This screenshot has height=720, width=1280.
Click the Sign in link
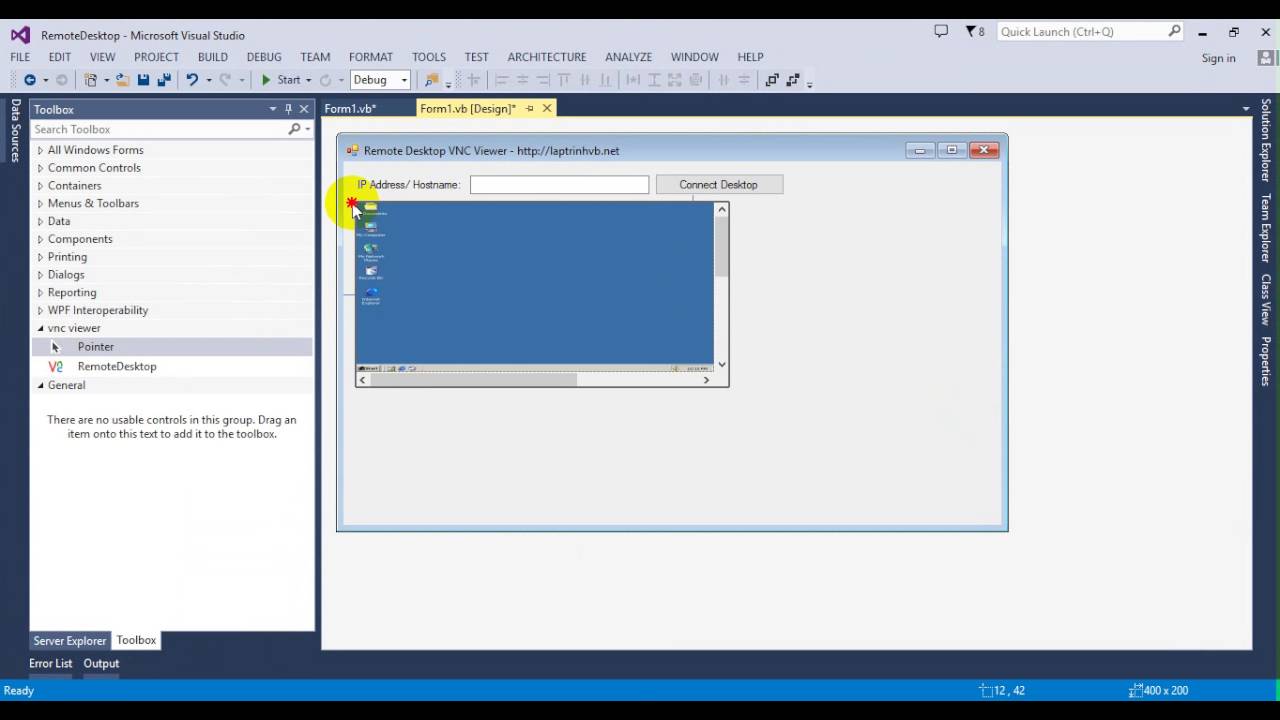pyautogui.click(x=1218, y=58)
